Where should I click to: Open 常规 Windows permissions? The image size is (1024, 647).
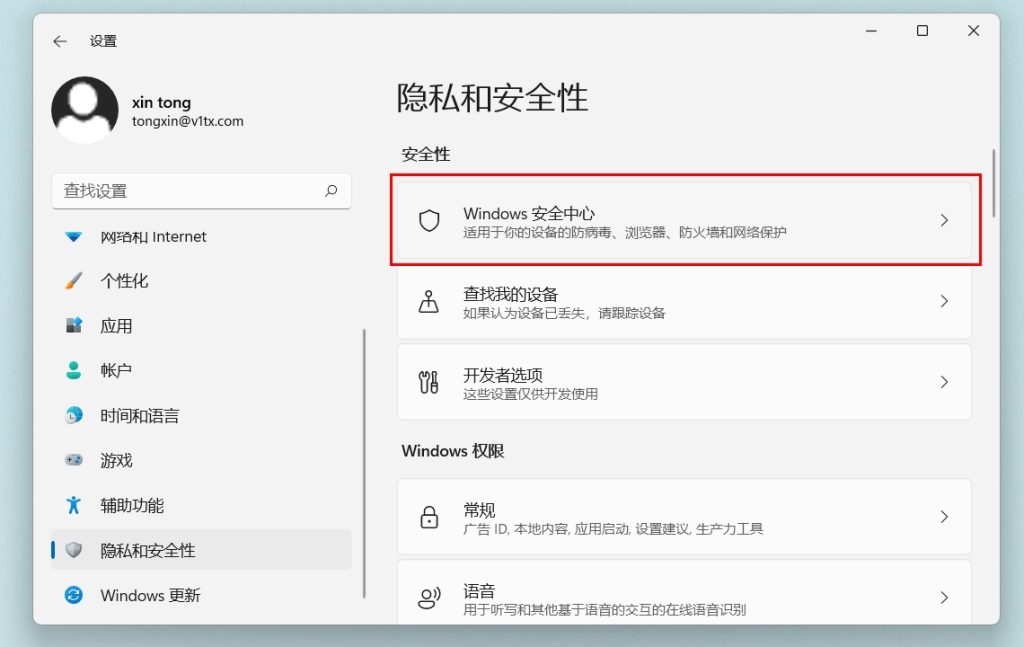[684, 517]
